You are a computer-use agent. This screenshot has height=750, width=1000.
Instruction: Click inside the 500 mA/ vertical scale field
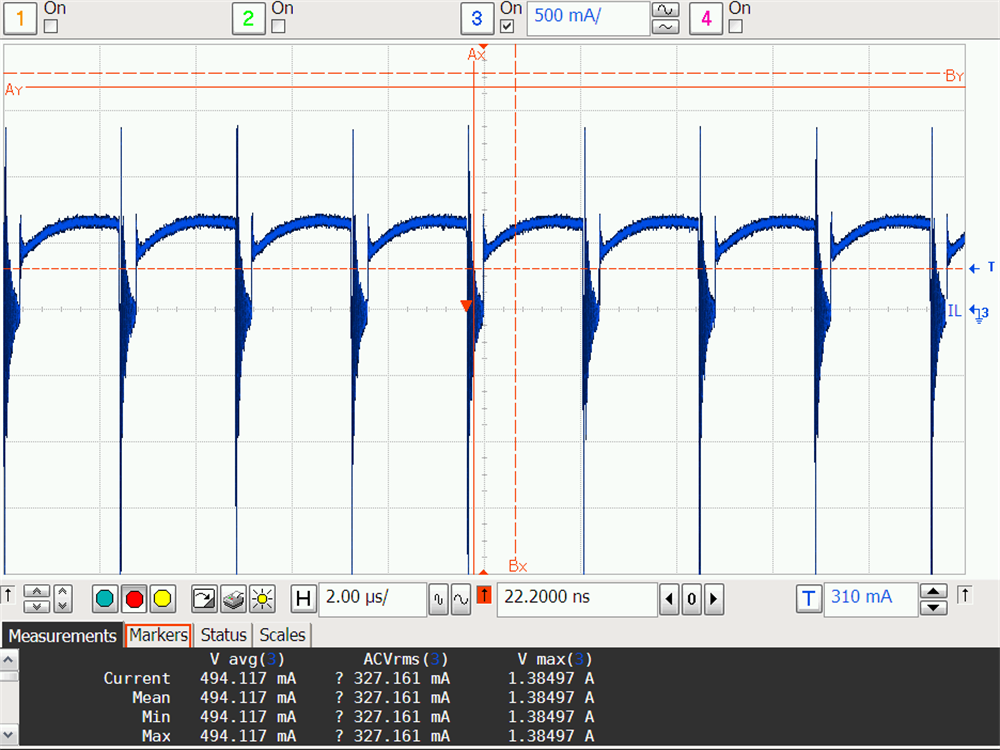click(x=588, y=18)
